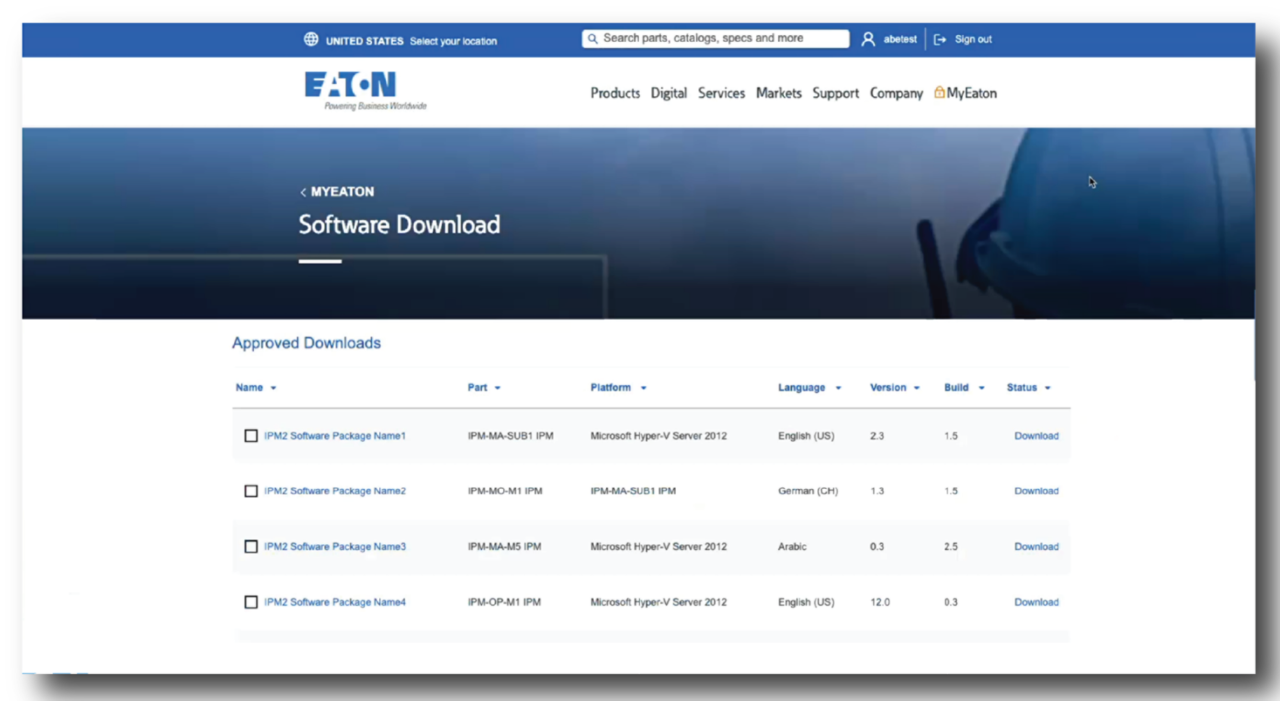
Task: Select the IPM-MA-SUB1 IPM part cell
Action: 510,436
